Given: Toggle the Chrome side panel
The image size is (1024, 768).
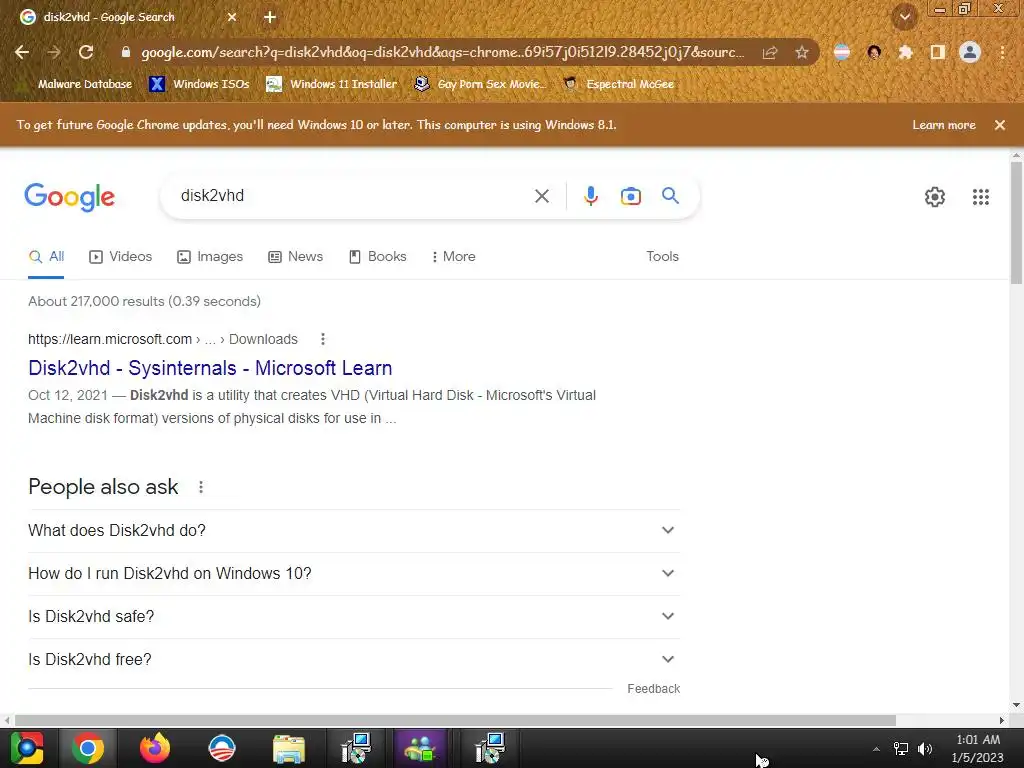Looking at the screenshot, I should tap(937, 52).
